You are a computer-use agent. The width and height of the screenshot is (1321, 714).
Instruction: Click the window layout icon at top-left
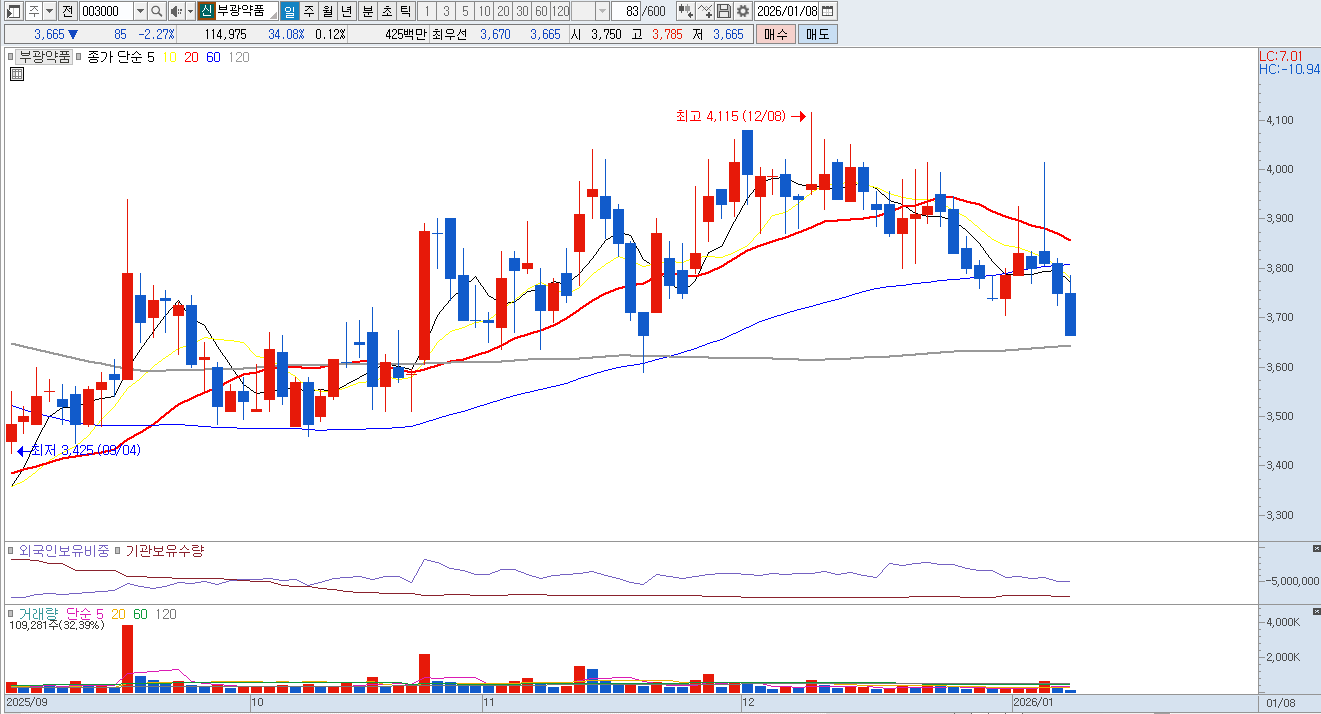11,11
